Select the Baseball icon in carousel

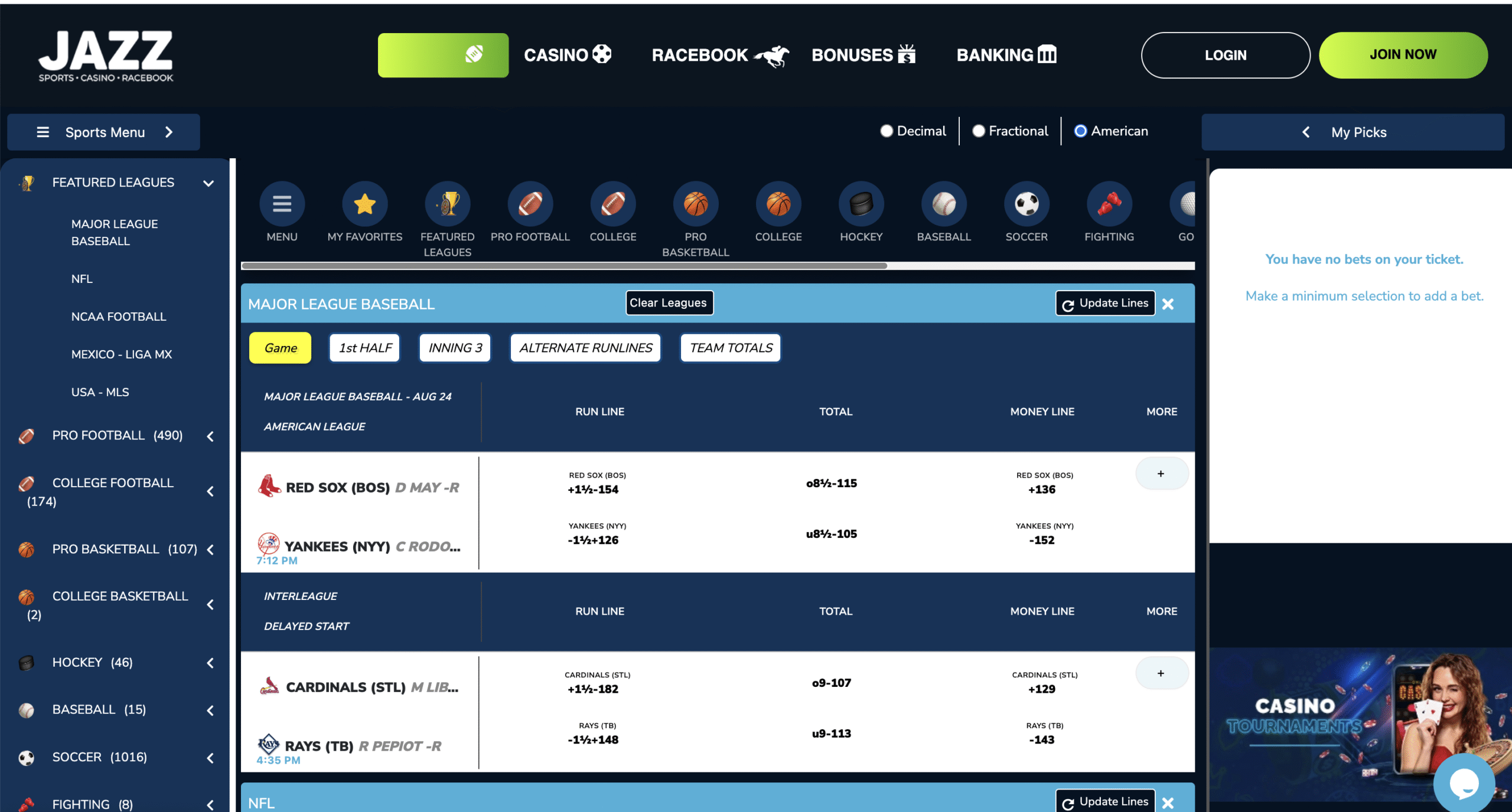click(943, 204)
